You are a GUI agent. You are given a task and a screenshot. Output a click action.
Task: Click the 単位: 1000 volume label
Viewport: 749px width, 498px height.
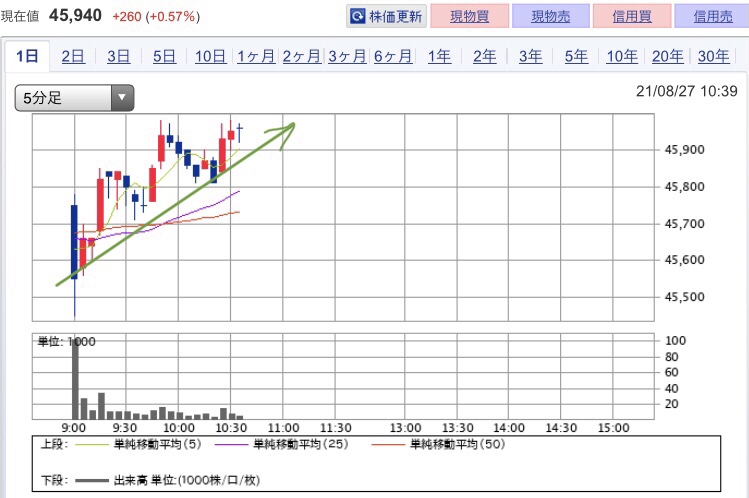coord(66,341)
